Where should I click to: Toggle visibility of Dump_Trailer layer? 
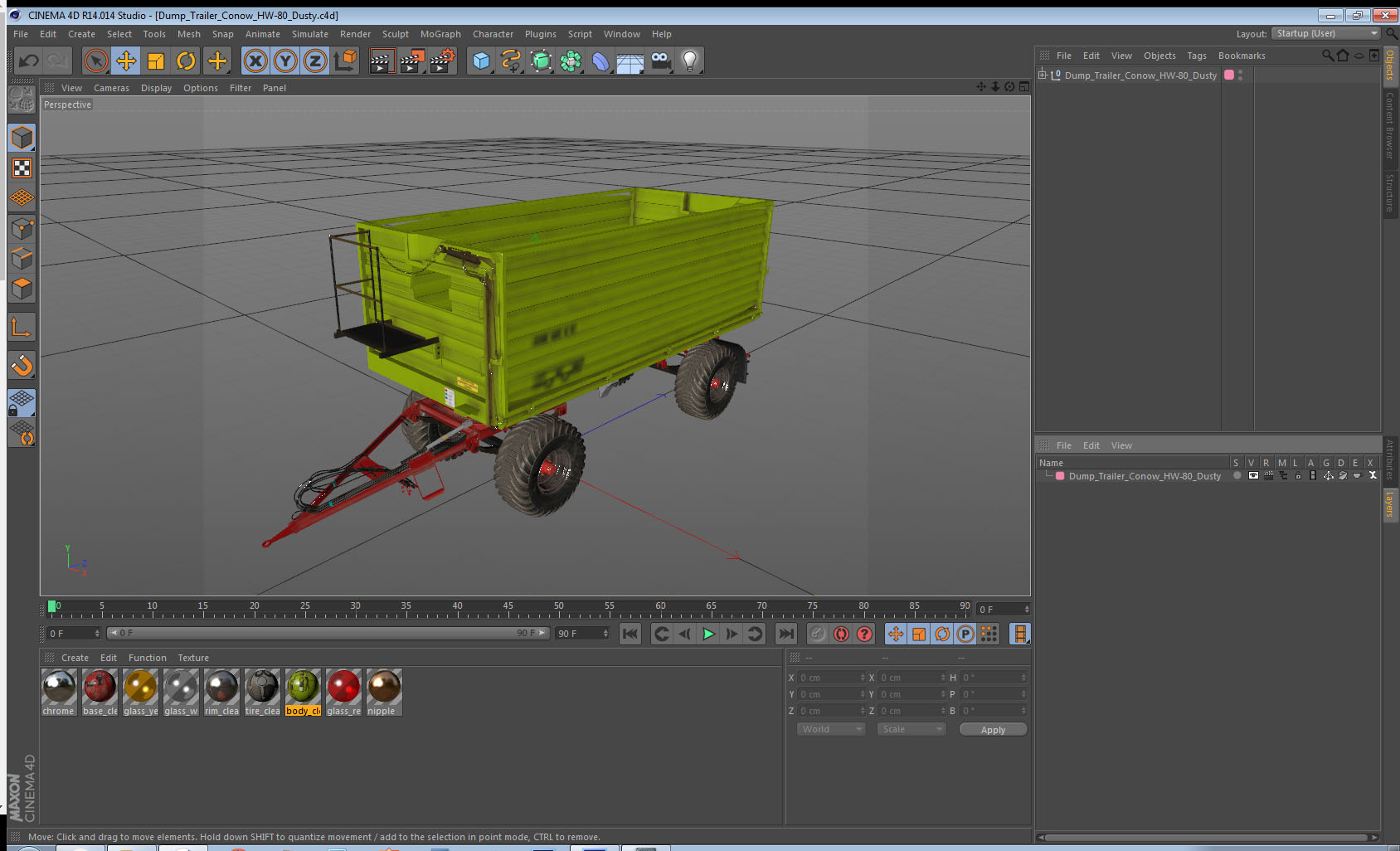[x=1253, y=475]
